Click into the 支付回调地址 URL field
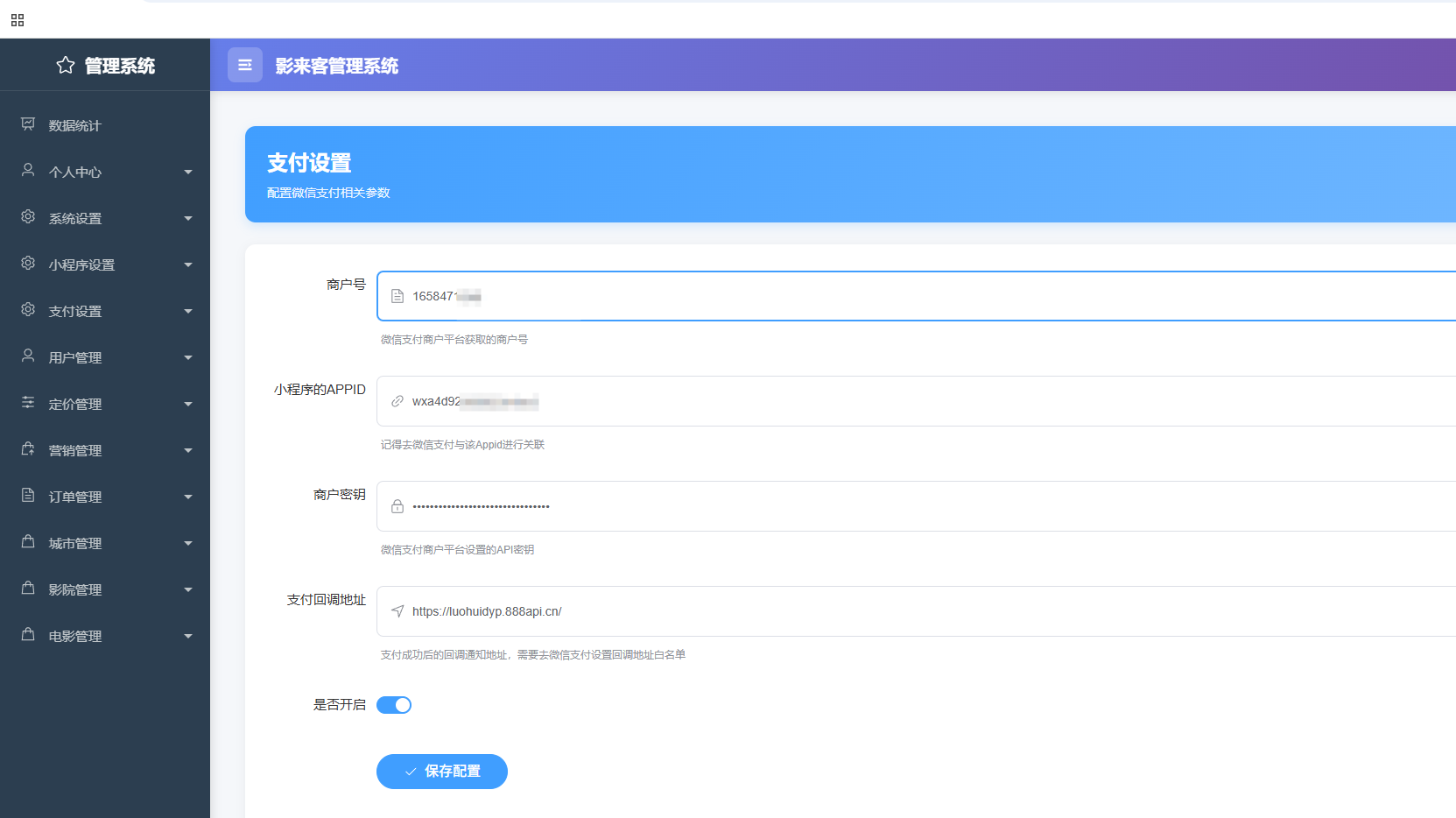This screenshot has height=818, width=1456. [876, 611]
